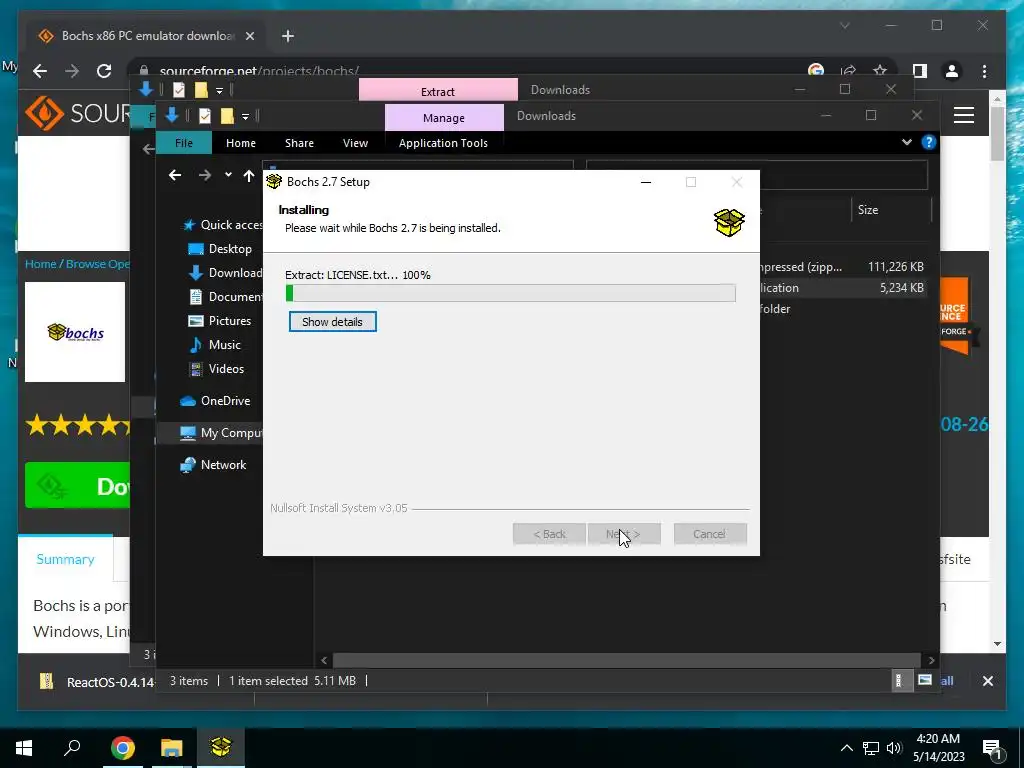Open the Summary tab on SourceForge
Viewport: 1024px width, 768px height.
coord(65,559)
